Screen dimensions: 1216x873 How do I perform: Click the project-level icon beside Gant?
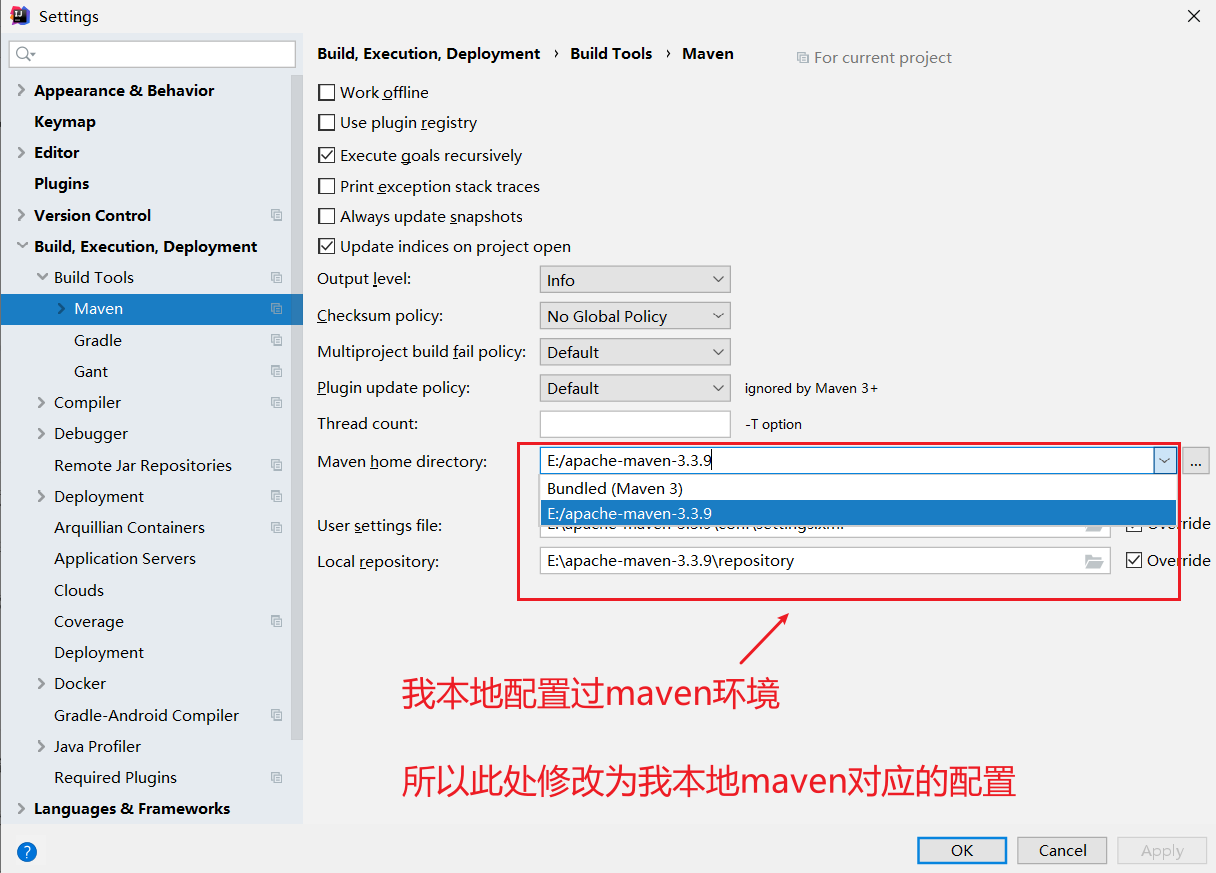click(277, 371)
